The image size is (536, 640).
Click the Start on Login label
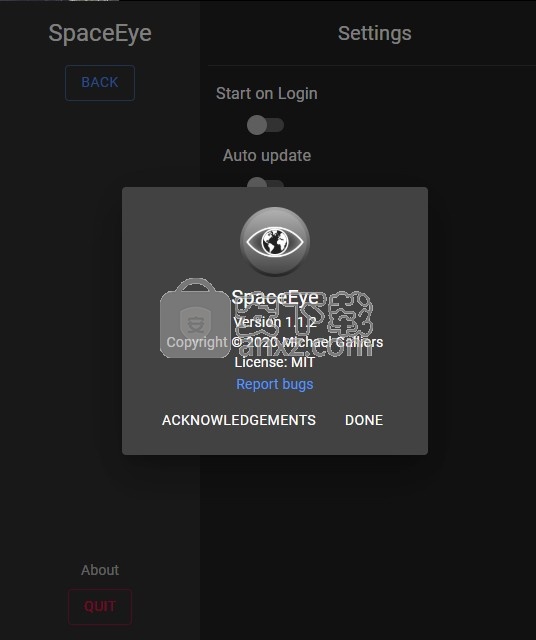tap(267, 93)
